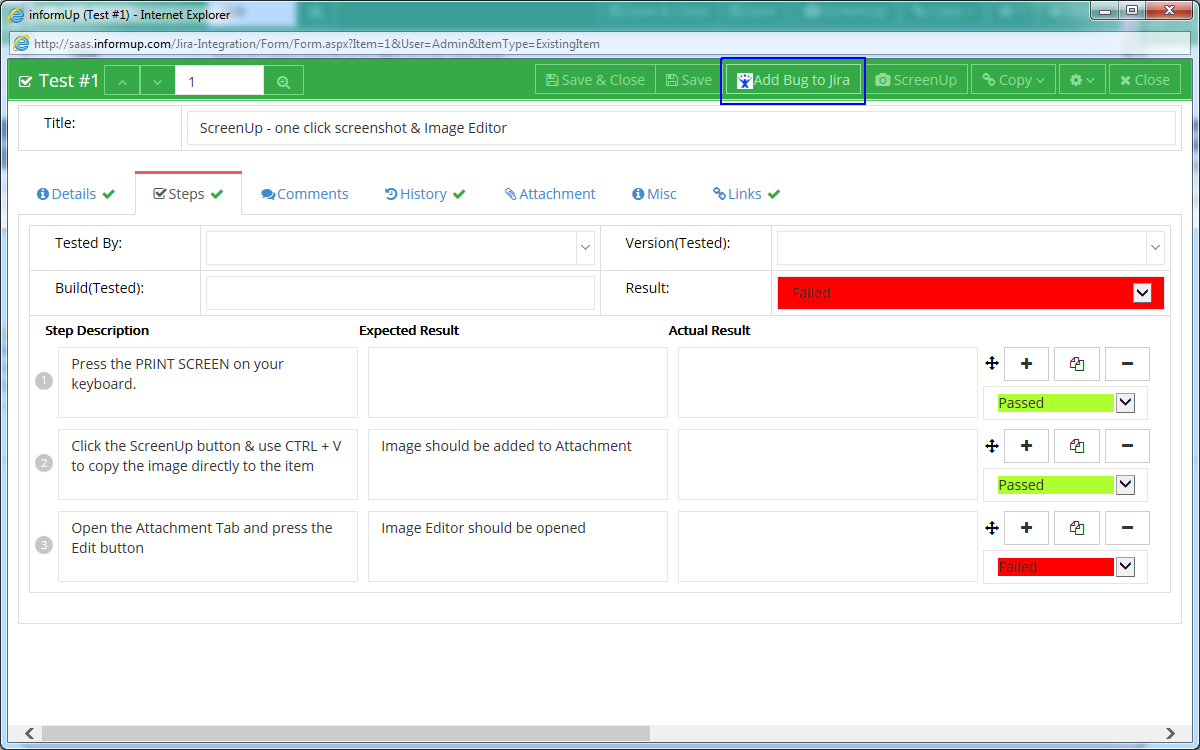Screen dimensions: 1200x750
Task: Duplicate step 2 with copy icon
Action: [1077, 446]
